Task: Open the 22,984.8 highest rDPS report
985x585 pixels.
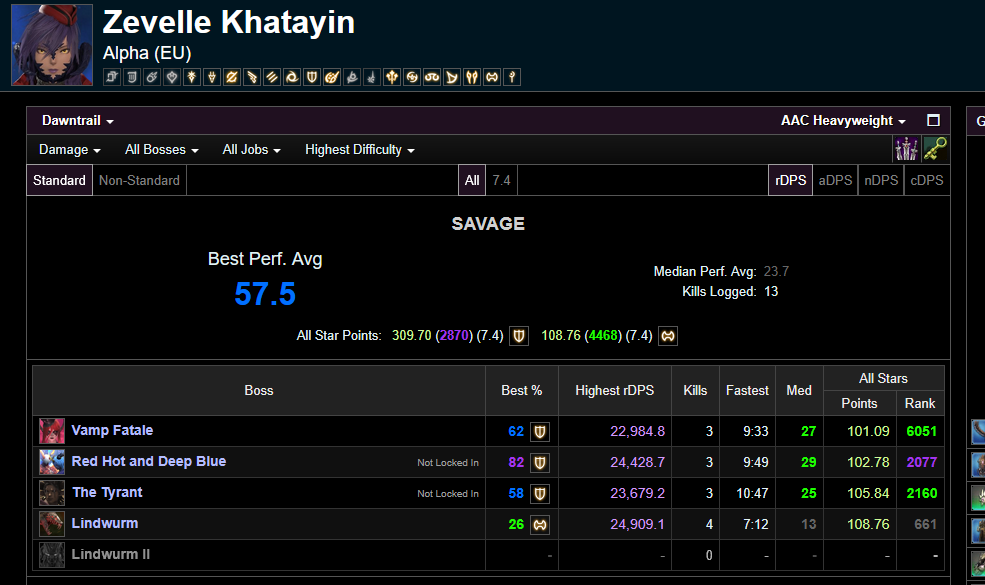Action: [x=638, y=431]
